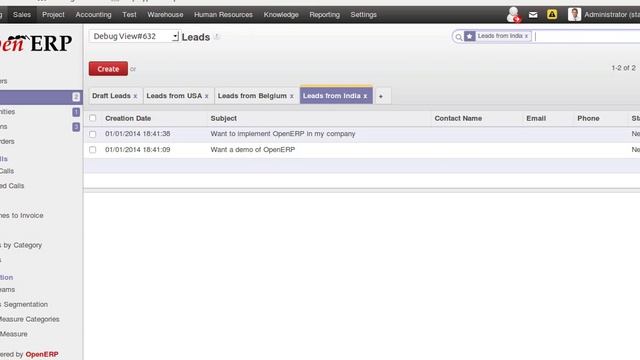The image size is (640, 360).
Task: Click creation date 01/01/2014 18:41:38
Action: pos(138,134)
